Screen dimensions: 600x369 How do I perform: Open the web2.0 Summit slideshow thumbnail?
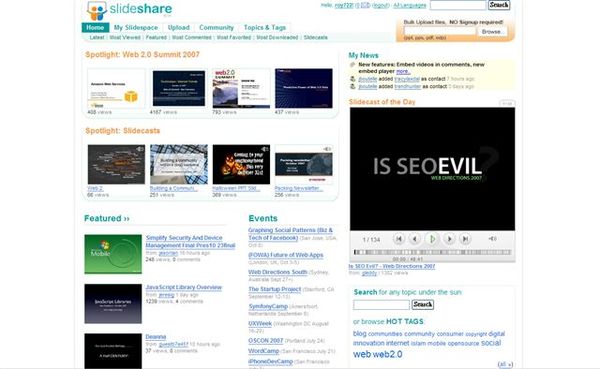(x=241, y=88)
